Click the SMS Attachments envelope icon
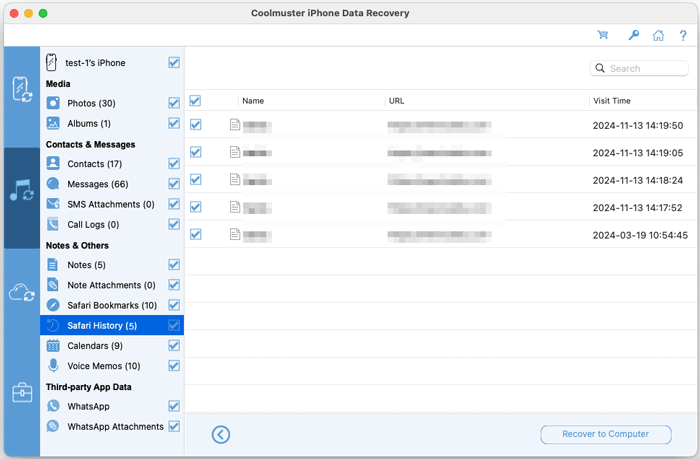The width and height of the screenshot is (700, 459). 53,204
